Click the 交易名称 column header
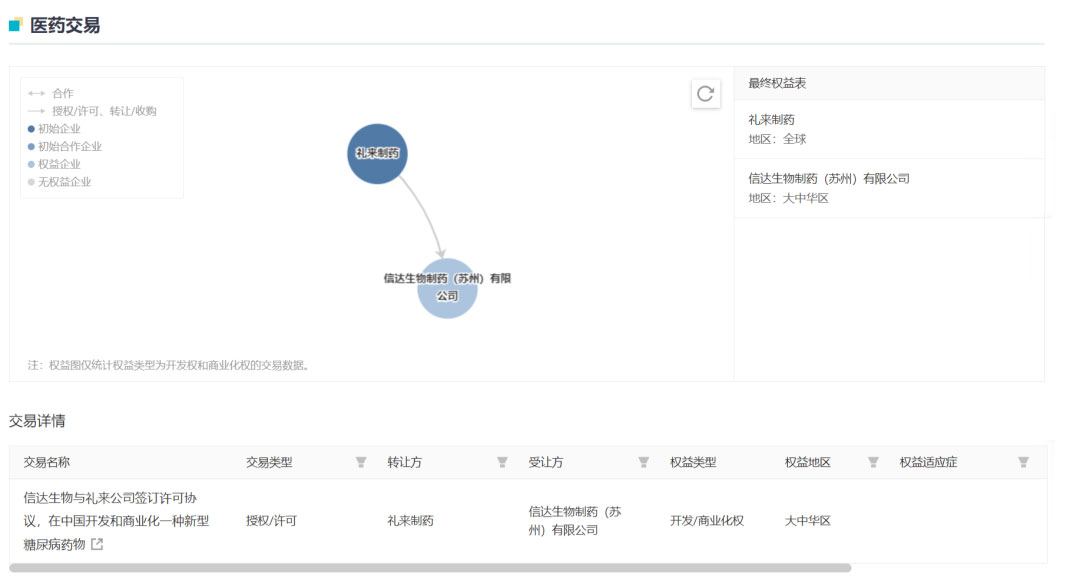The image size is (1080, 587). [x=47, y=462]
